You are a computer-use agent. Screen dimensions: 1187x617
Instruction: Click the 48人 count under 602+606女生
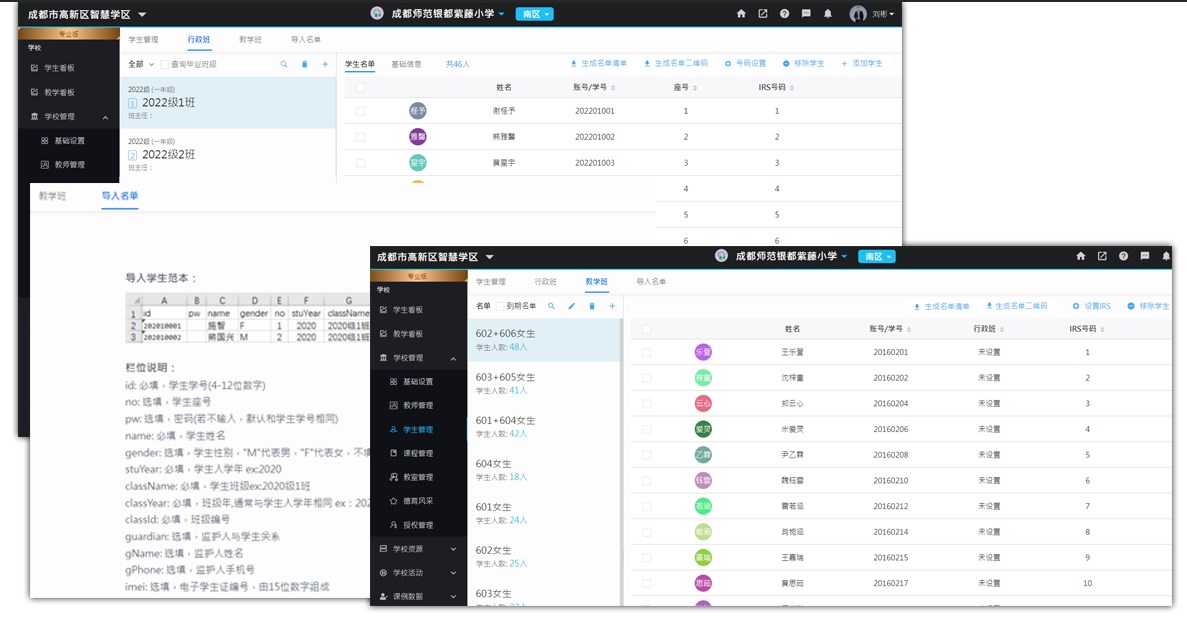coord(518,347)
